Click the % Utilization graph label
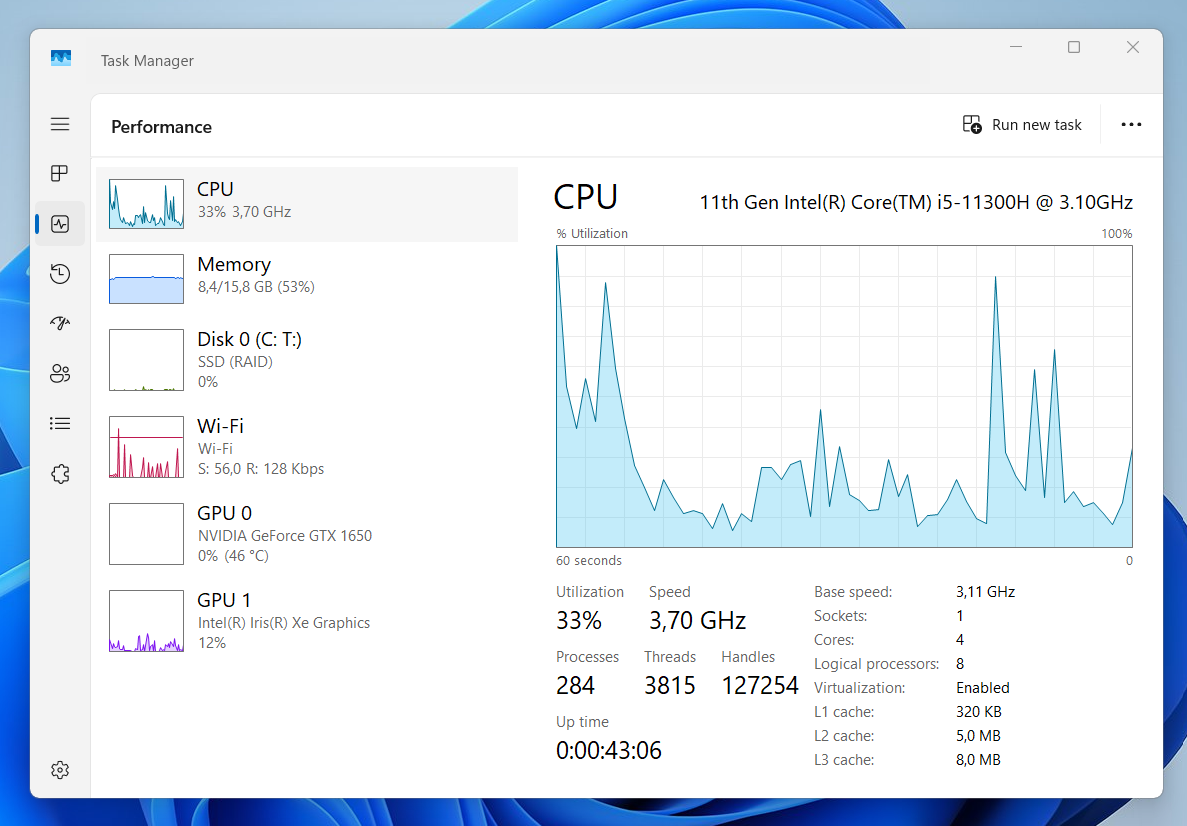 (592, 234)
